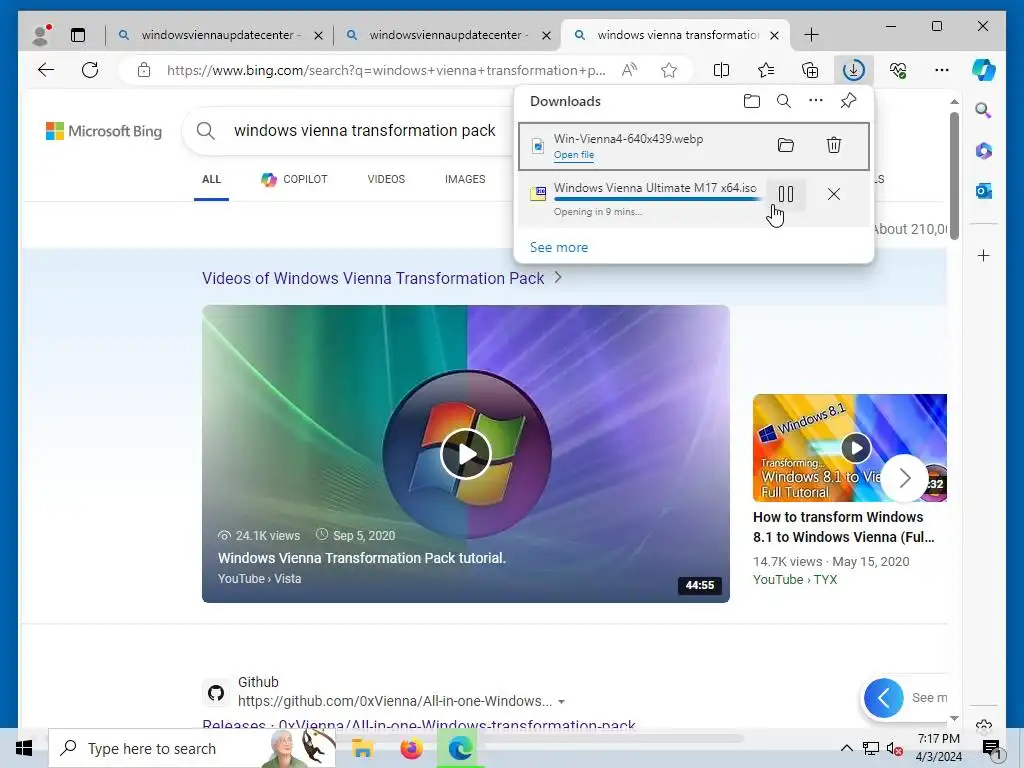
Task: Turn on Read aloud icon
Action: coord(629,70)
